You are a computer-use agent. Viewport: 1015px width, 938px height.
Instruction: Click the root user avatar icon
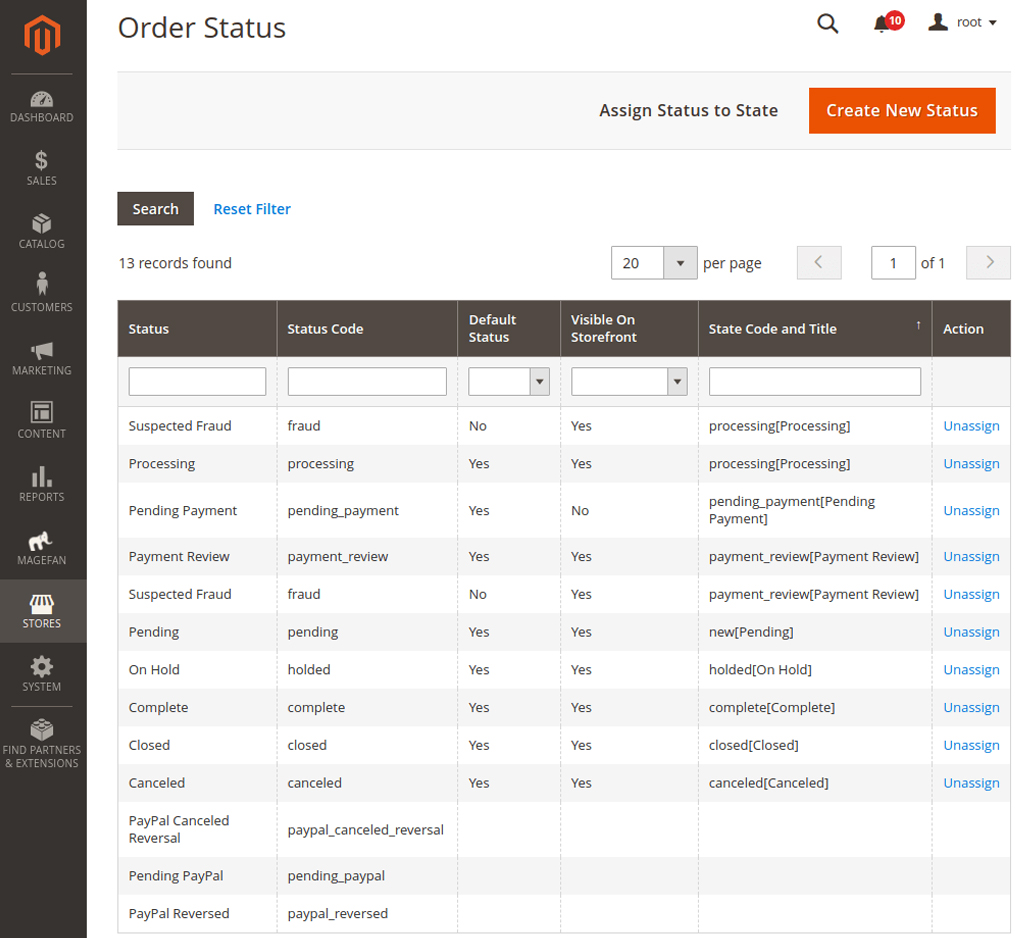(938, 22)
